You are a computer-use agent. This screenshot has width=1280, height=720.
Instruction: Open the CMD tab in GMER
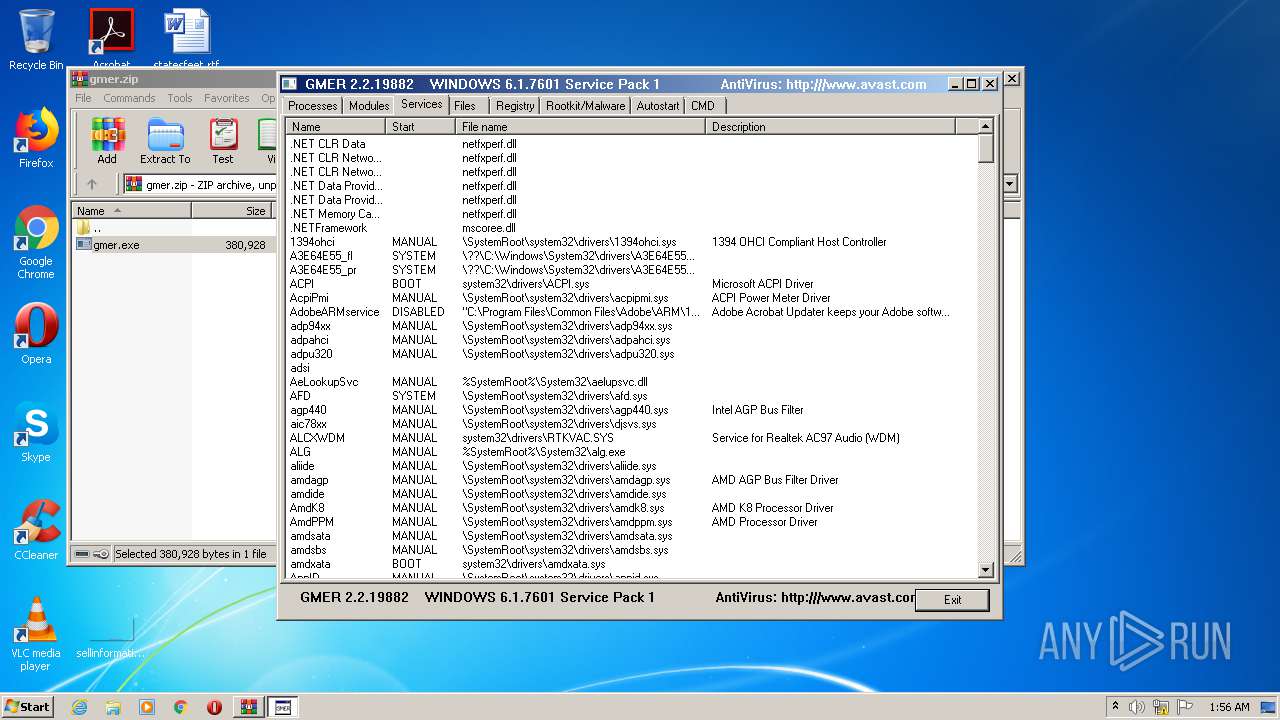pyautogui.click(x=703, y=106)
